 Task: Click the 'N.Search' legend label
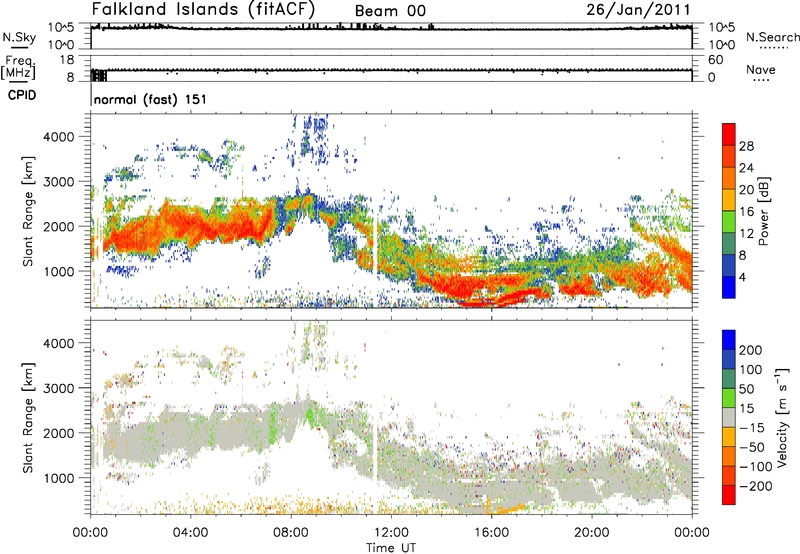pyautogui.click(x=773, y=37)
